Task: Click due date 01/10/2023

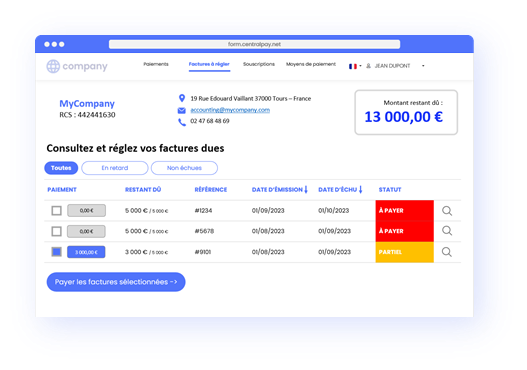Action: pos(334,211)
